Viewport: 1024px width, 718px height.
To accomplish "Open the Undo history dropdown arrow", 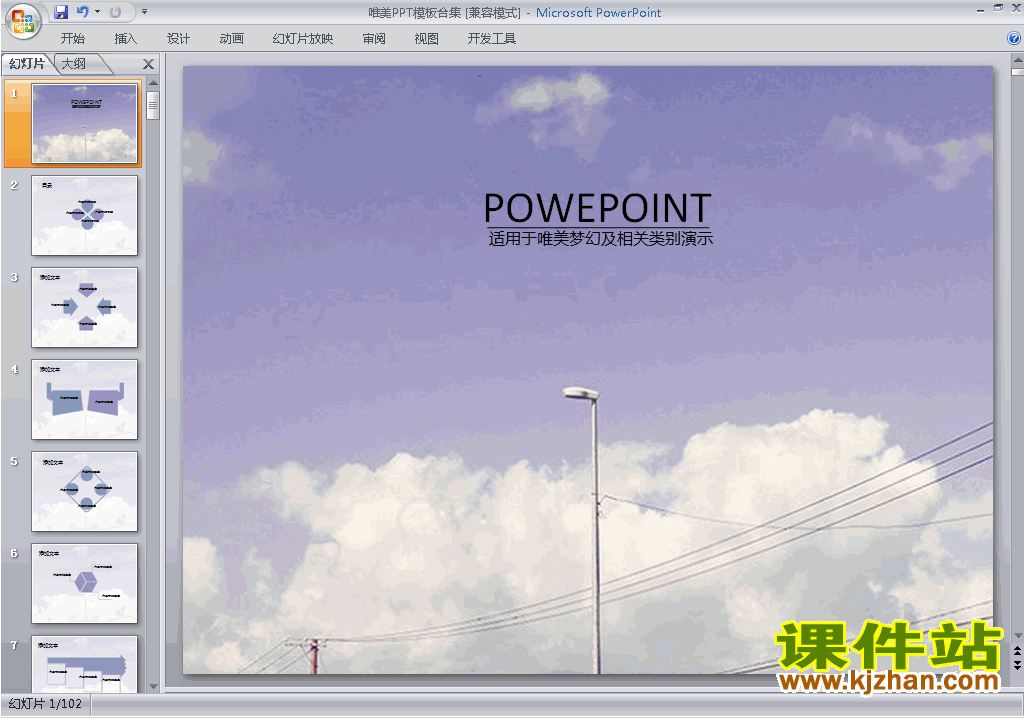I will pyautogui.click(x=97, y=12).
